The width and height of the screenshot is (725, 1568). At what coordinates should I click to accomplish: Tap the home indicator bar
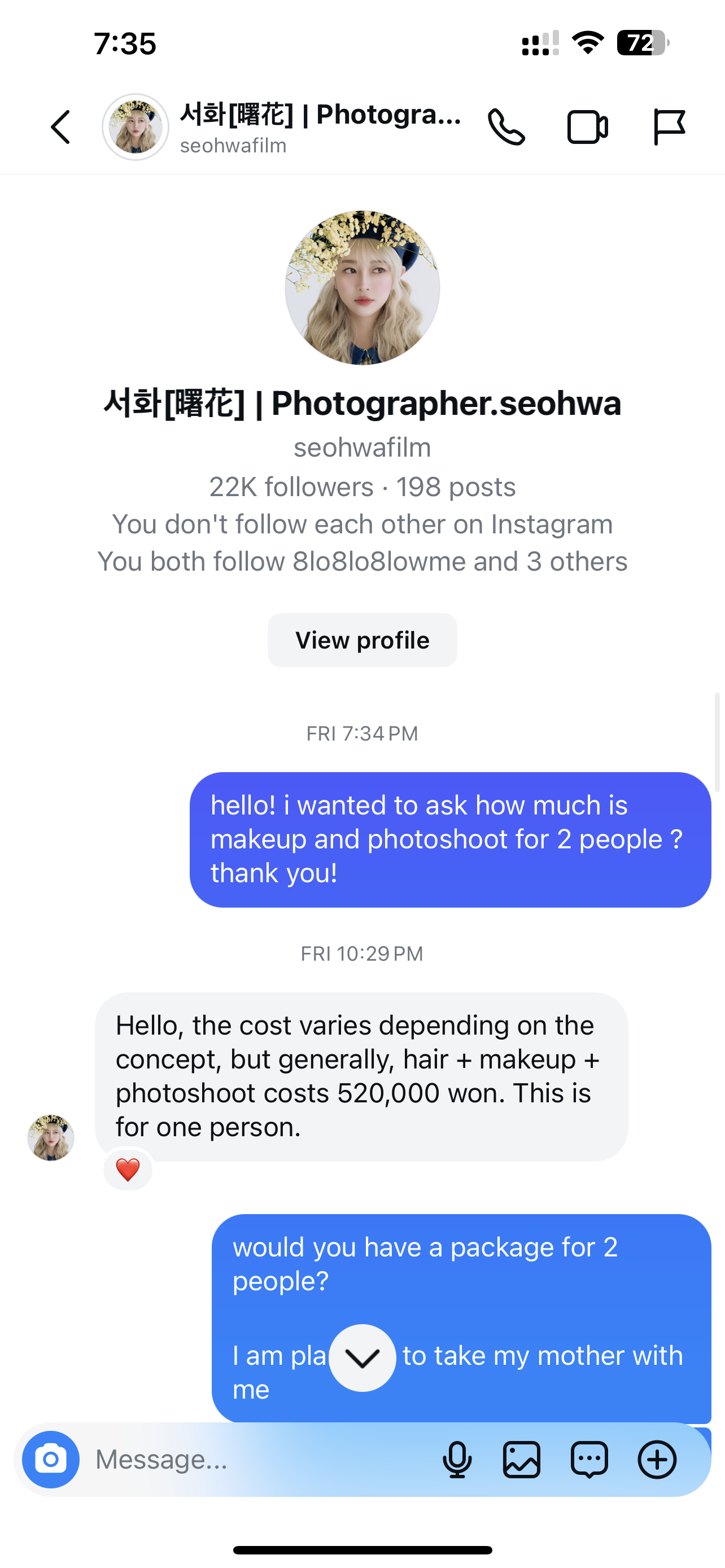(362, 1550)
